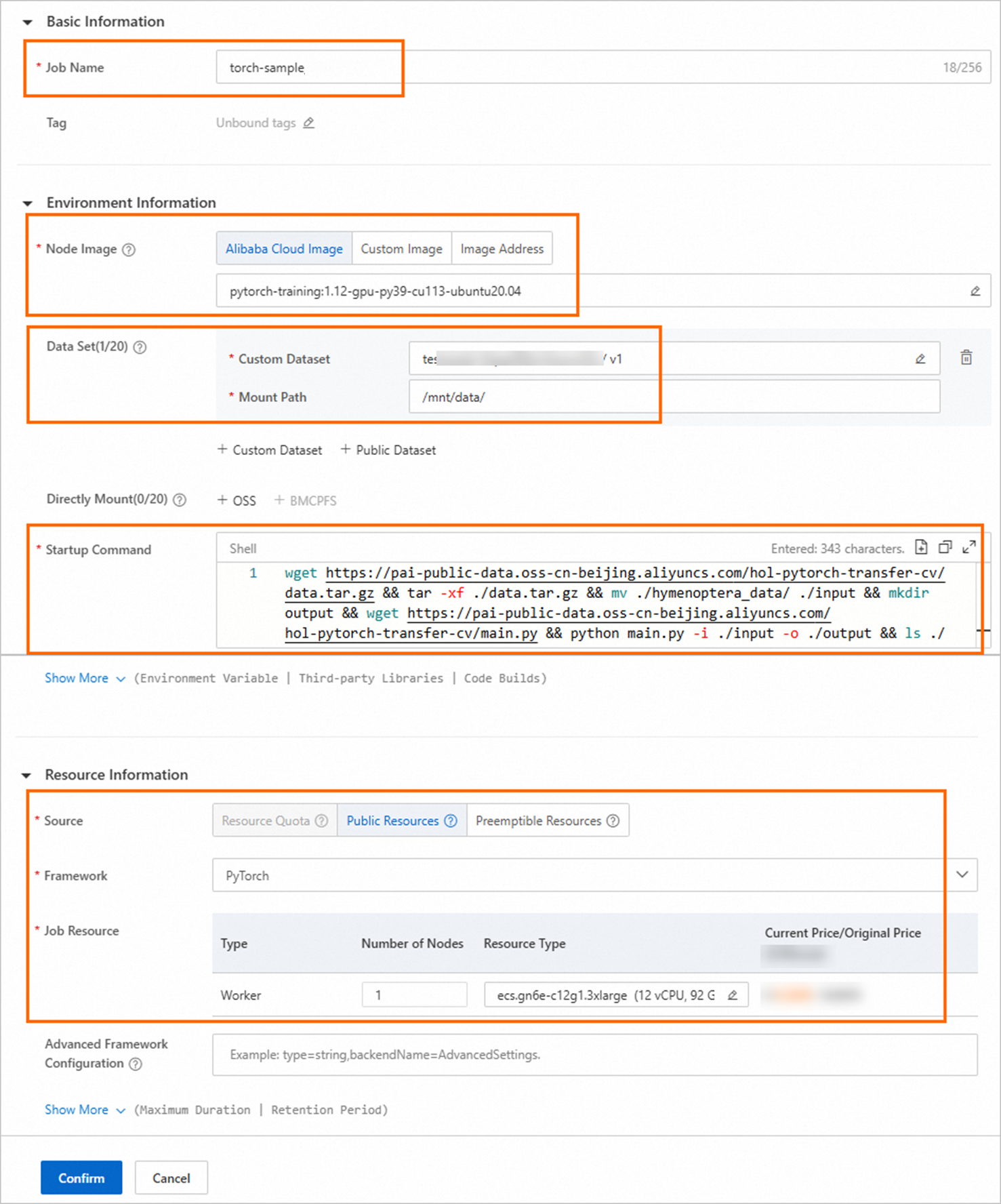Delete the mounted custom dataset
The width and height of the screenshot is (1001, 1204).
(966, 357)
